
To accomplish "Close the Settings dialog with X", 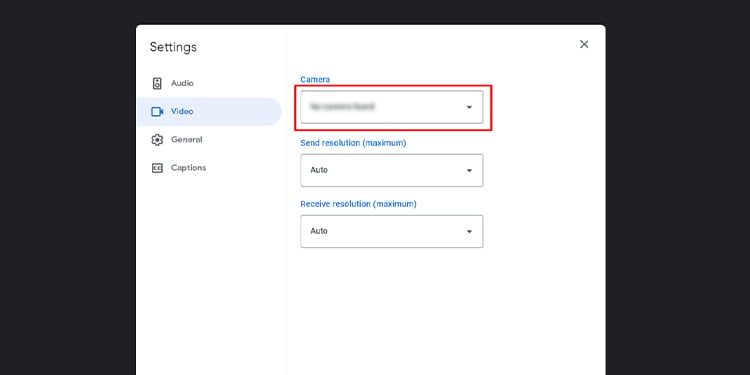I will pyautogui.click(x=584, y=44).
